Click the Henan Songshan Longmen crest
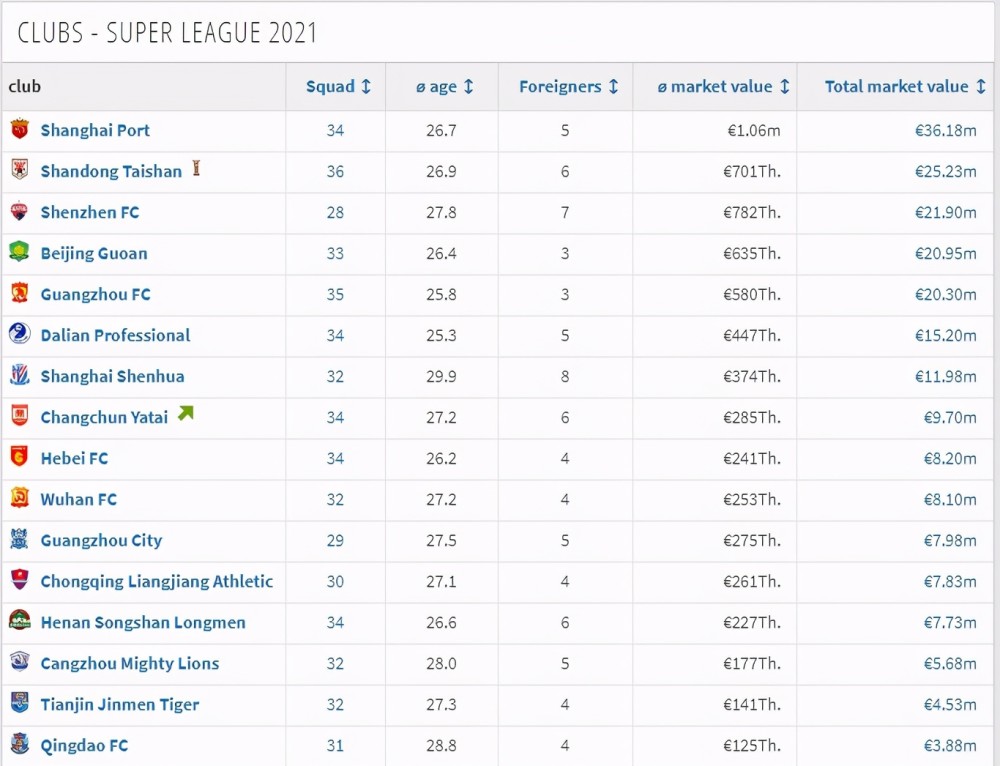 (x=20, y=621)
